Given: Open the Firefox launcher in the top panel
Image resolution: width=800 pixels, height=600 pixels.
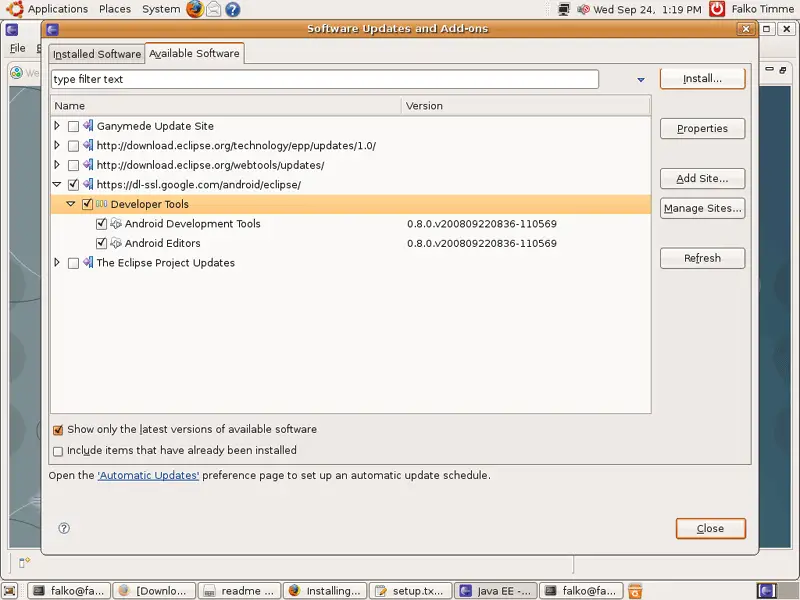Looking at the screenshot, I should 194,9.
